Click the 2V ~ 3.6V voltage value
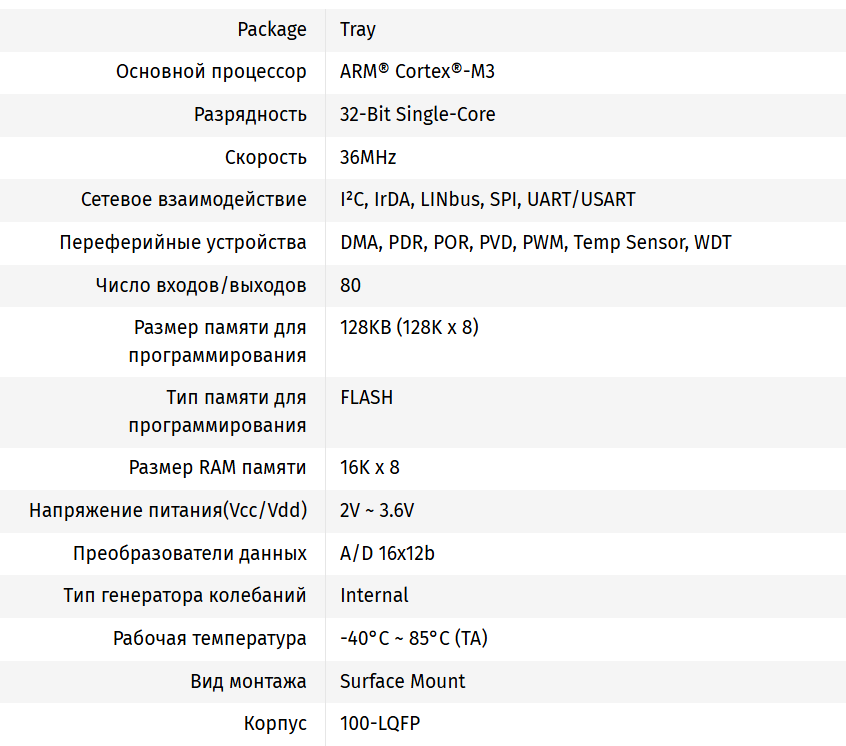 377,510
